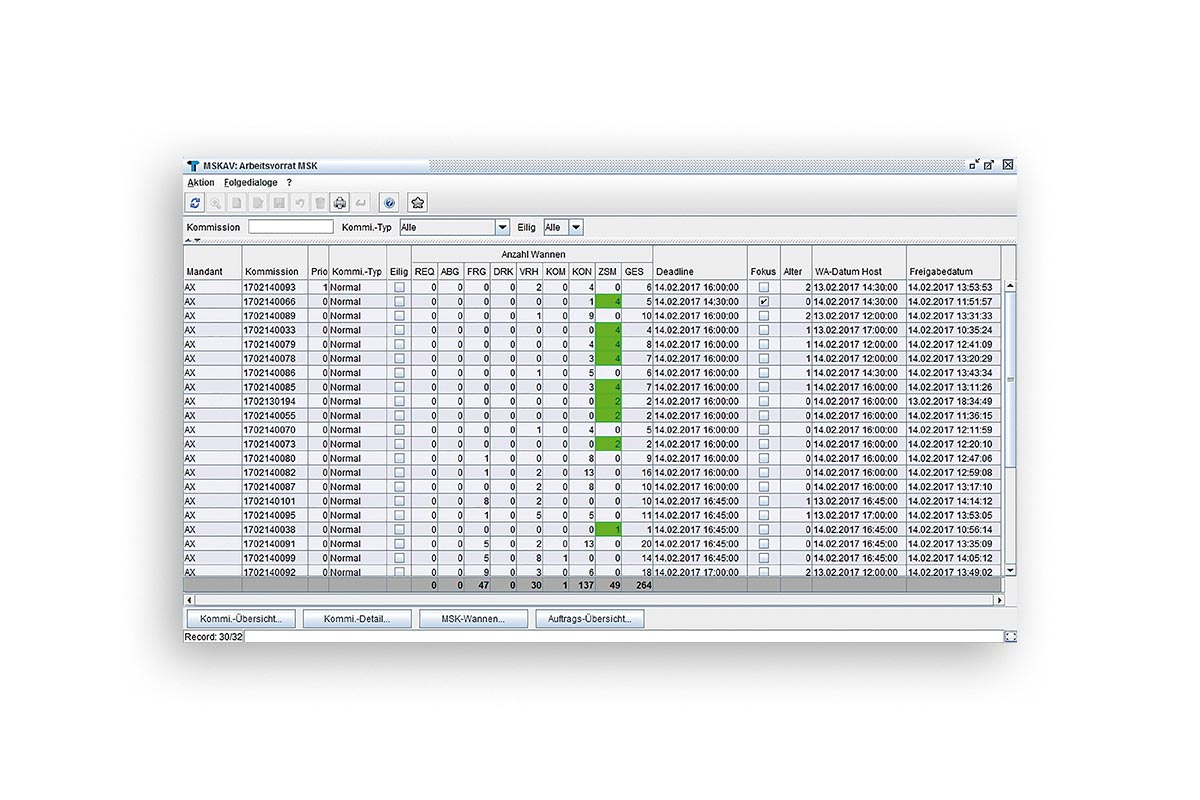1200x800 pixels.
Task: Check Fokus checkbox for Kommission 1702140101
Action: tap(763, 501)
